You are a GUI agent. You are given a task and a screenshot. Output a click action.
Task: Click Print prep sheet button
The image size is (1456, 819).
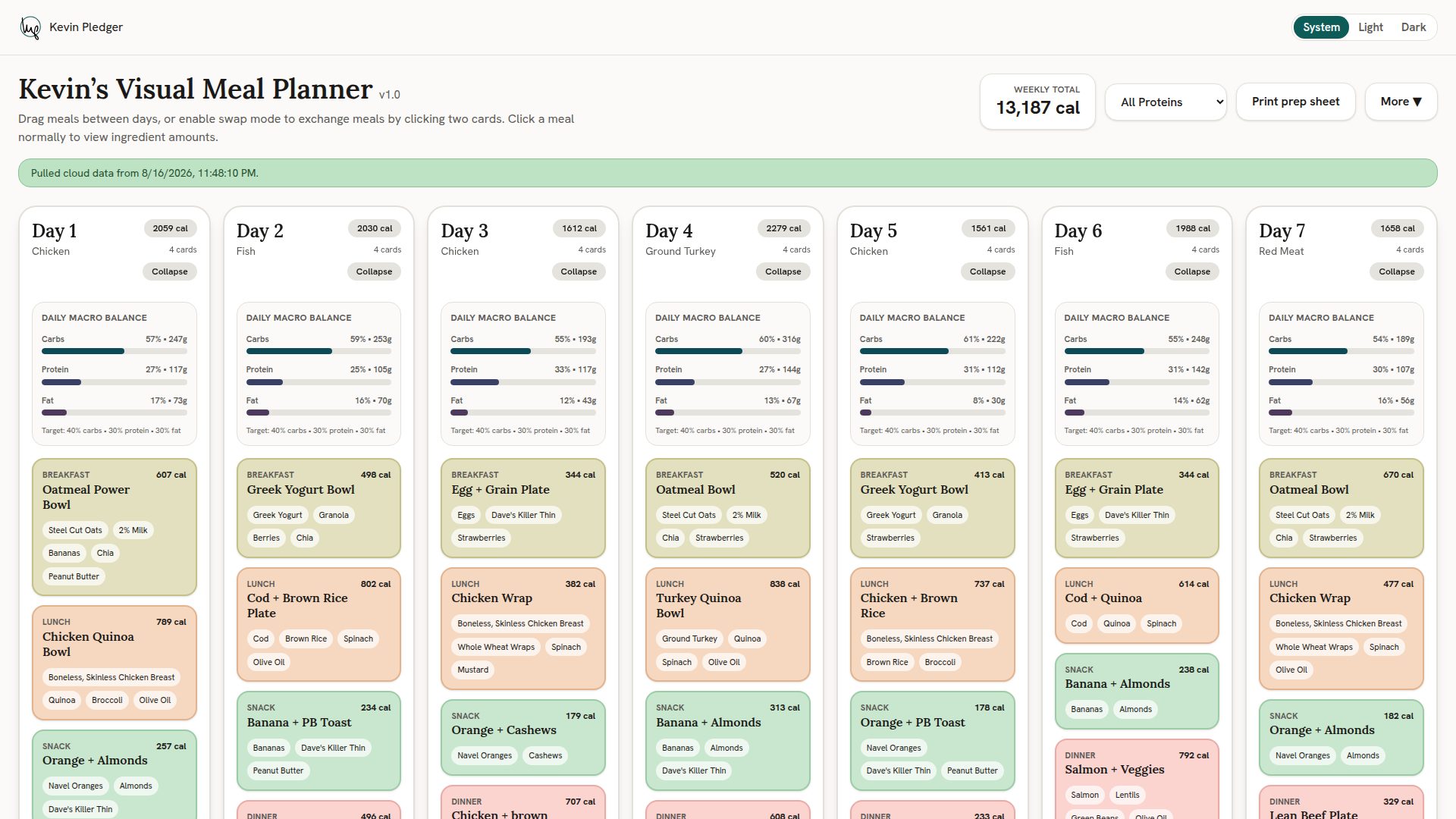[1295, 102]
